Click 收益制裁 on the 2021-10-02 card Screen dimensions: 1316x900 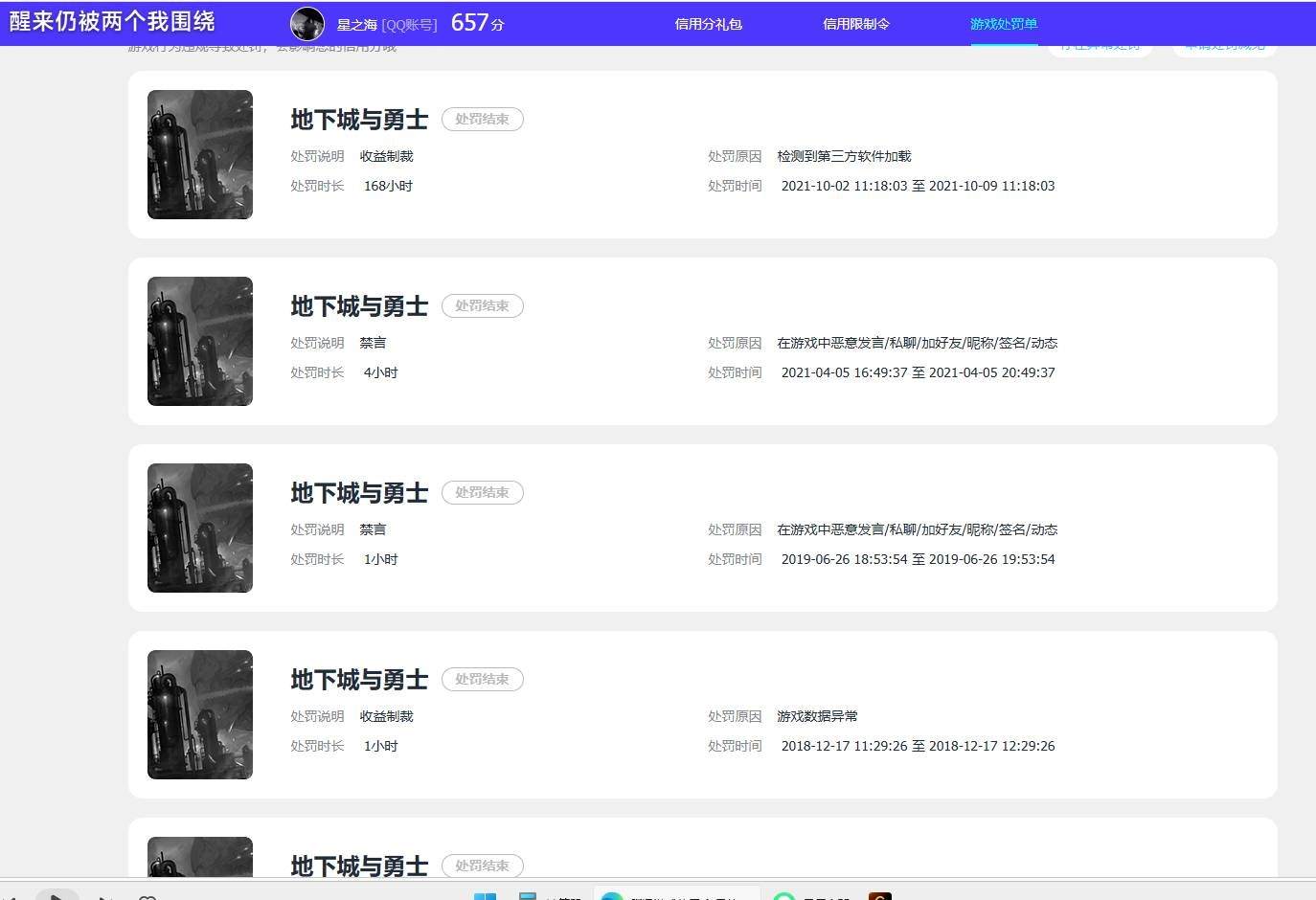386,156
